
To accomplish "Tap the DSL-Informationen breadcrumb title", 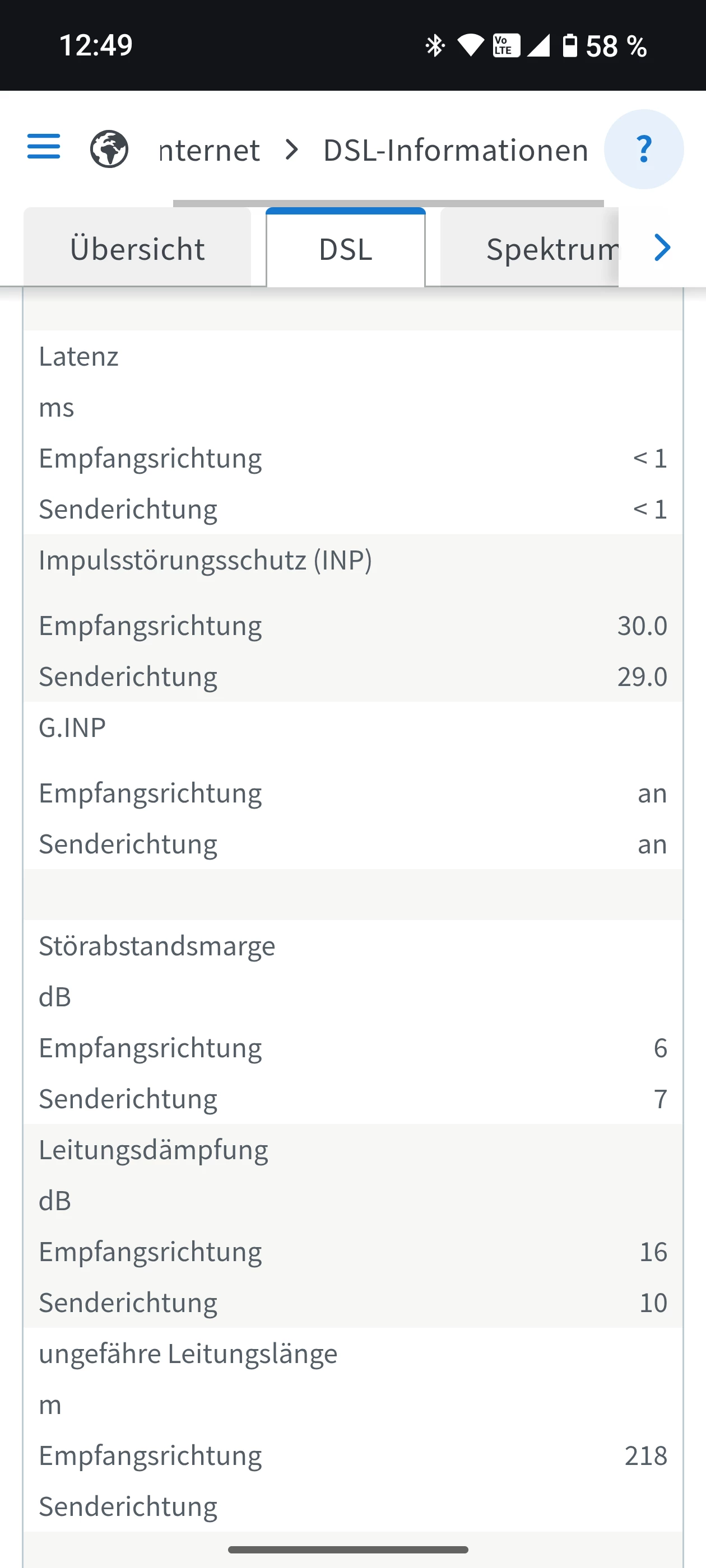I will (x=456, y=150).
